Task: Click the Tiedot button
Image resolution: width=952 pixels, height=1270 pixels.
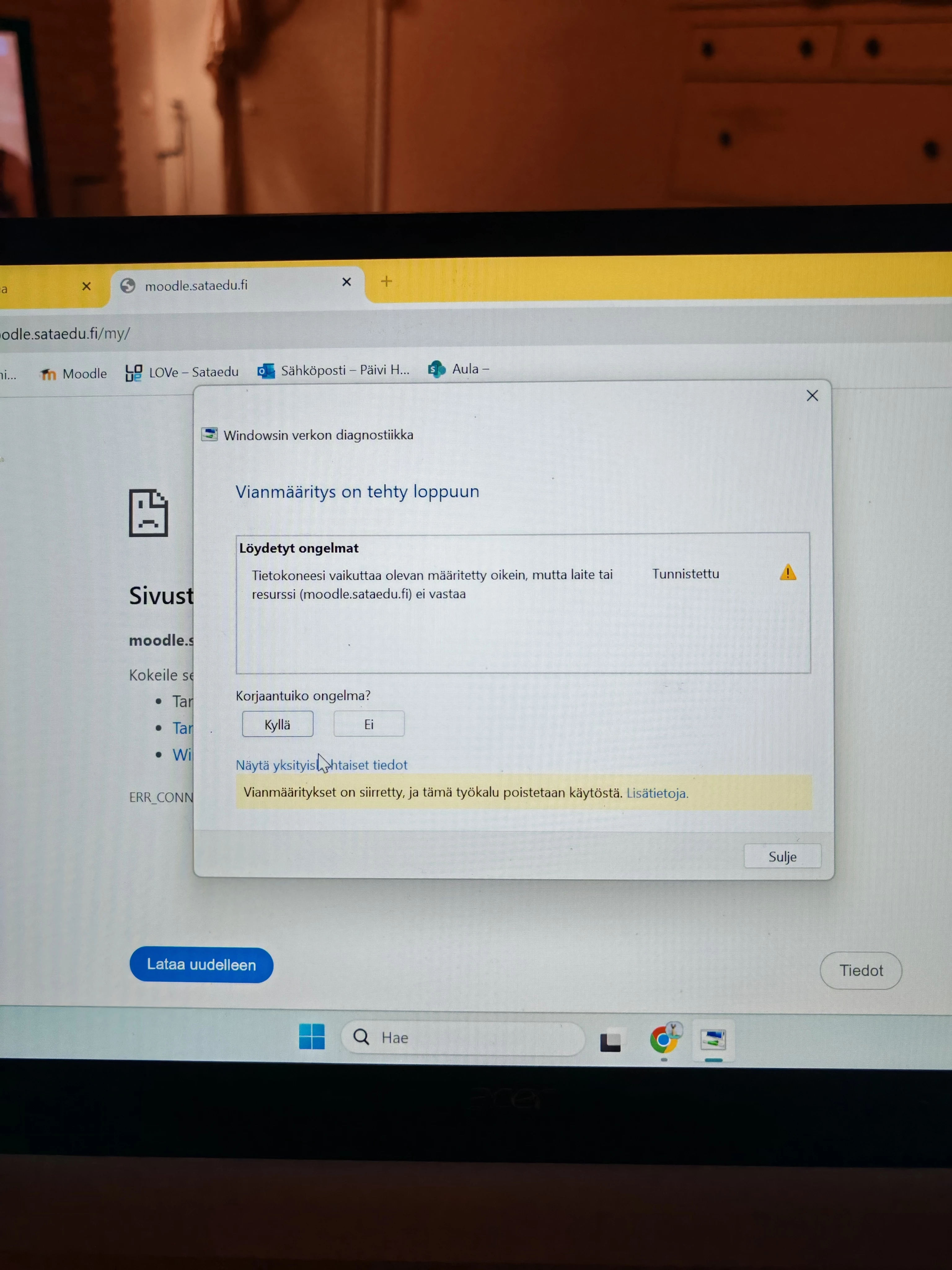Action: tap(860, 970)
